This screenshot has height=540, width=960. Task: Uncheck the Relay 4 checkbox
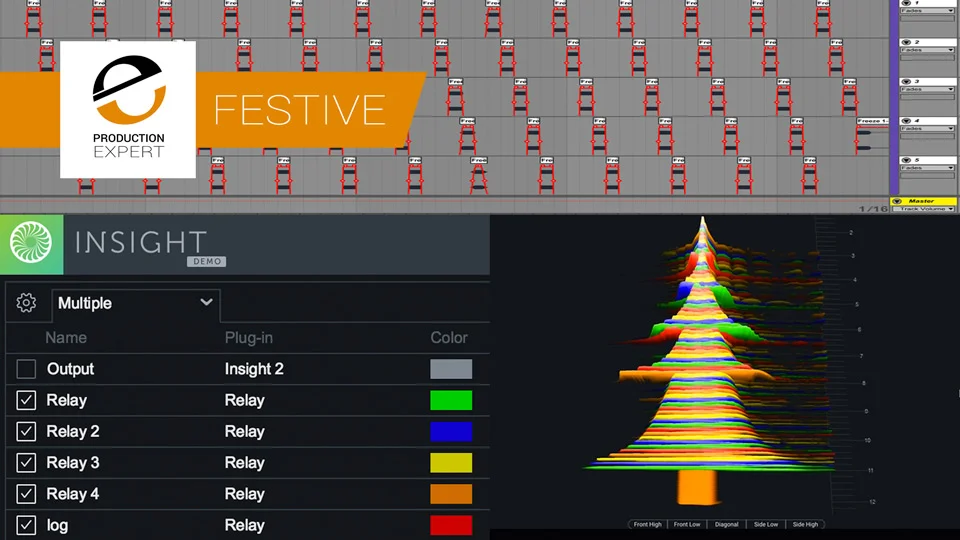pyautogui.click(x=26, y=493)
